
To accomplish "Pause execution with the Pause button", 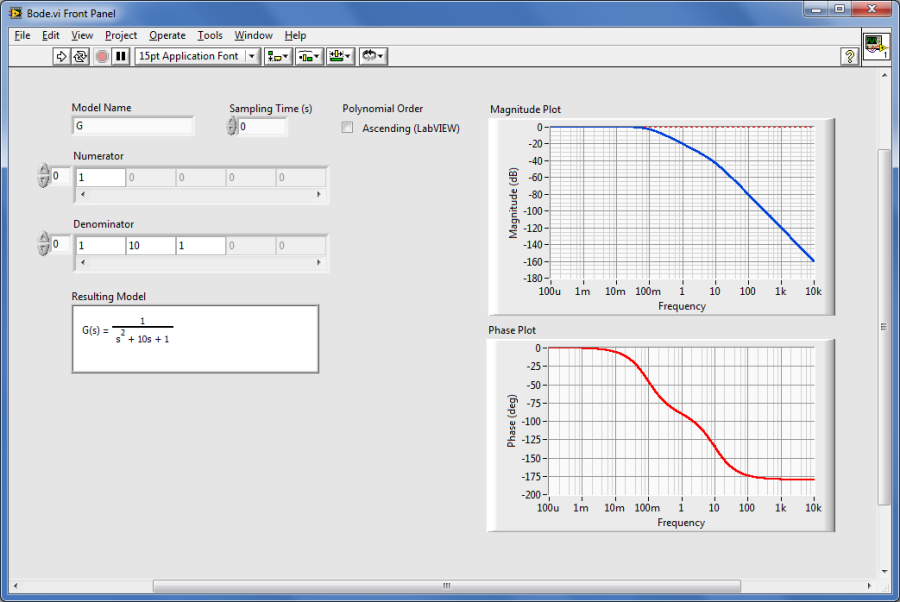I will tap(121, 57).
